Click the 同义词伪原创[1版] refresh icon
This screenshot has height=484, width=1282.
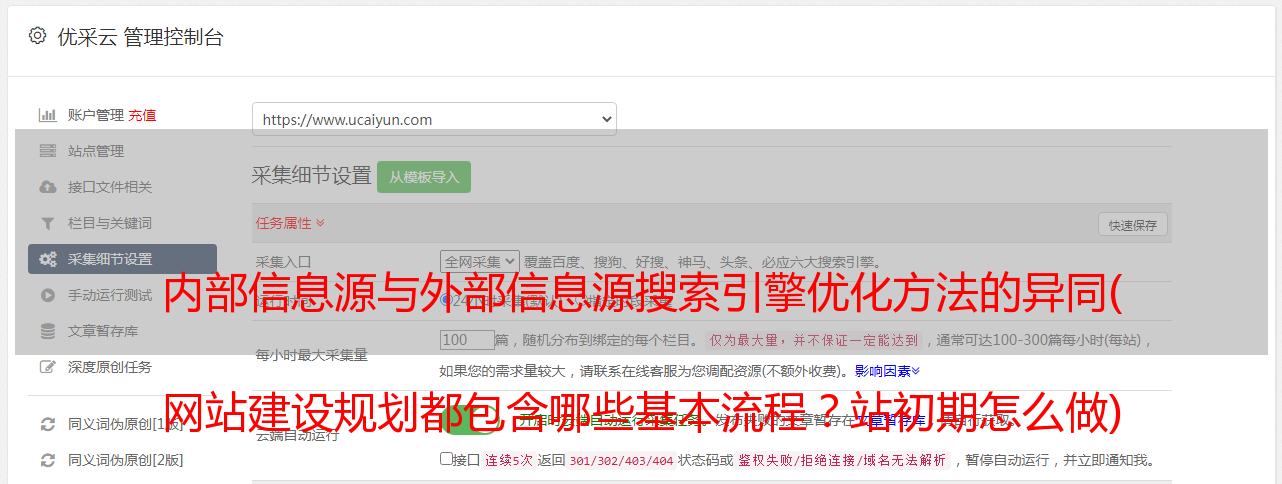coord(47,424)
